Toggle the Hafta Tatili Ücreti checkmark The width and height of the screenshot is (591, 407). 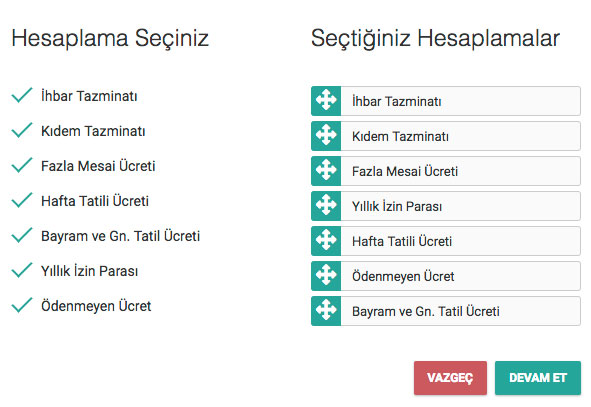[x=22, y=200]
